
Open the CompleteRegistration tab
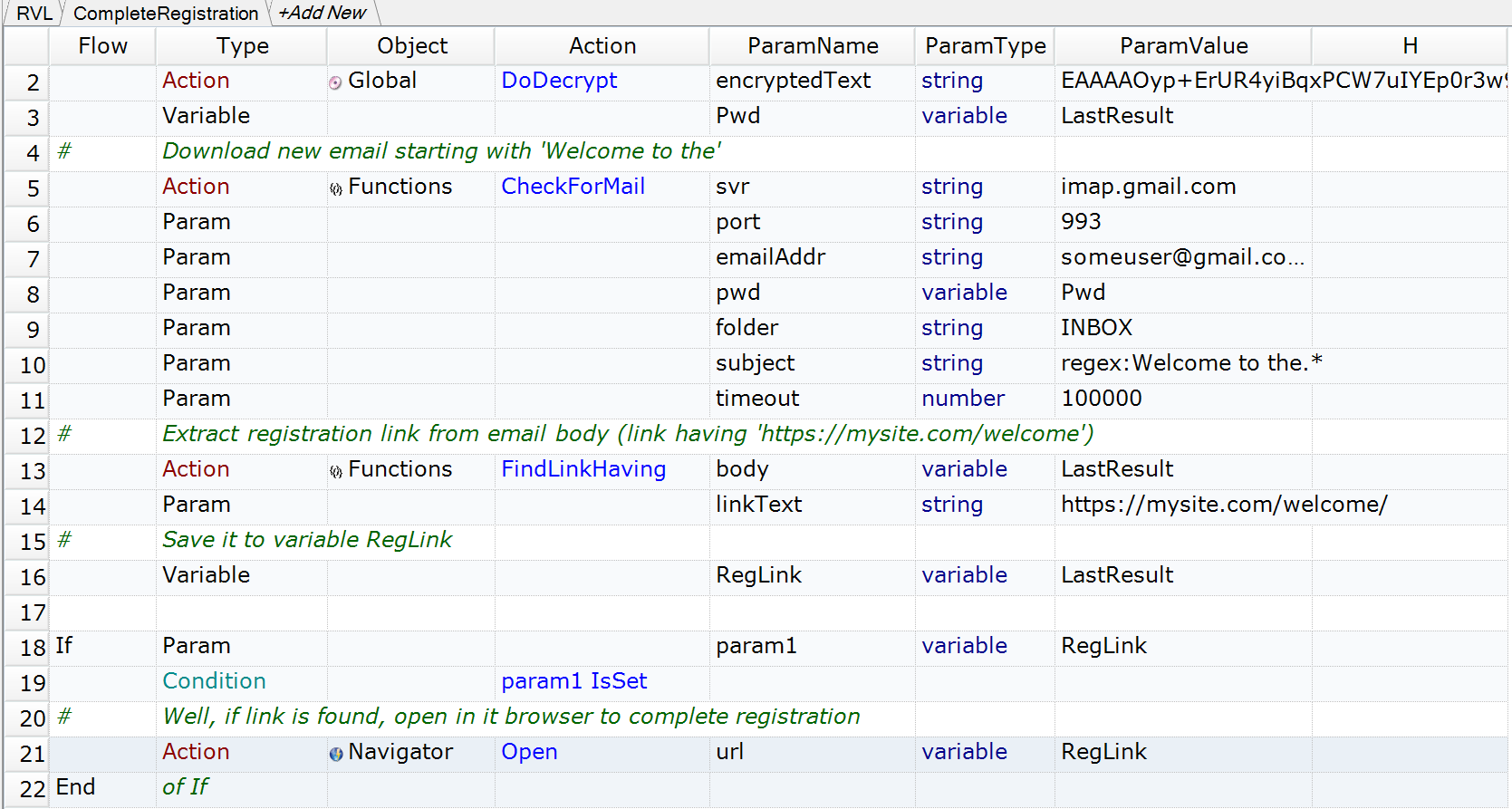point(166,14)
